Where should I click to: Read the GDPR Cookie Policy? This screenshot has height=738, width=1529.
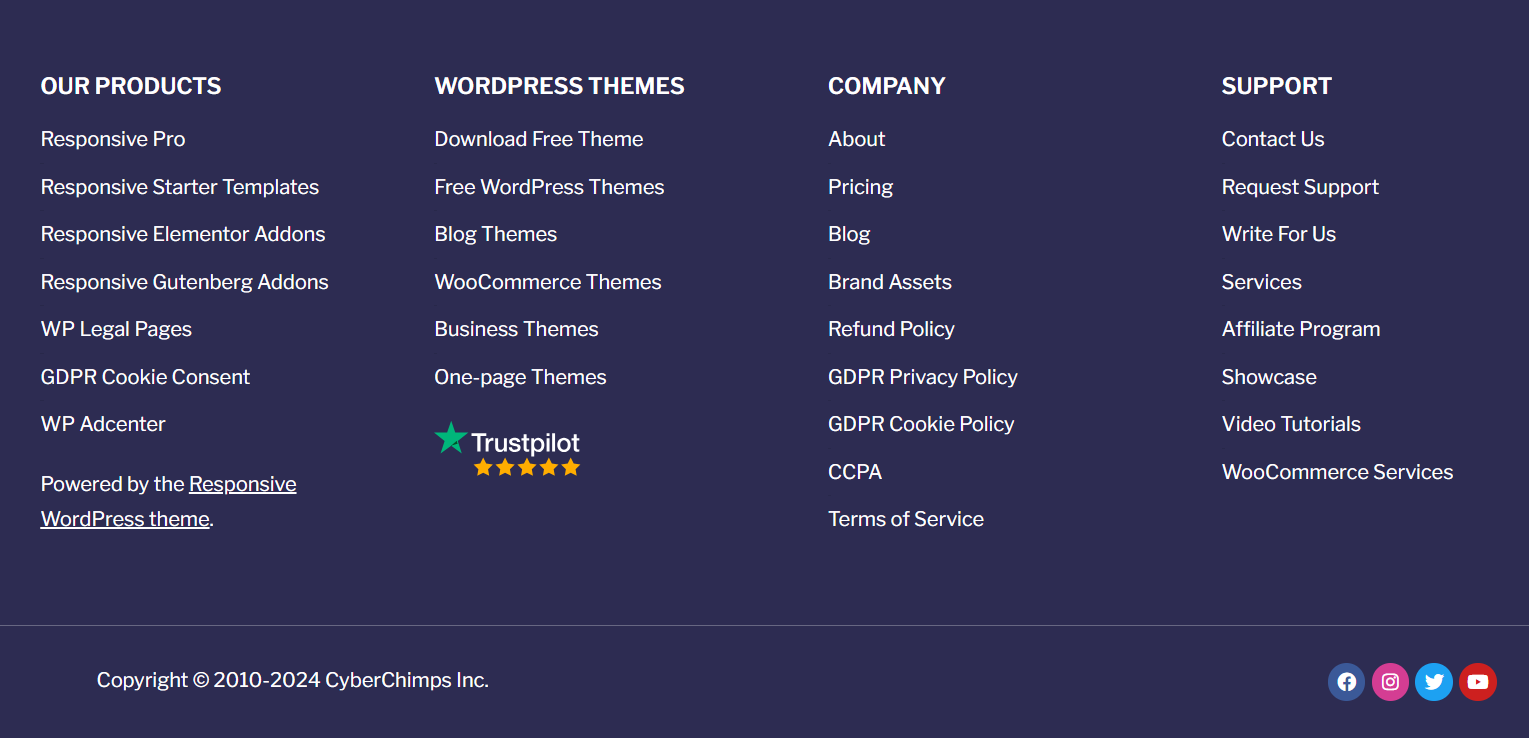pos(921,424)
